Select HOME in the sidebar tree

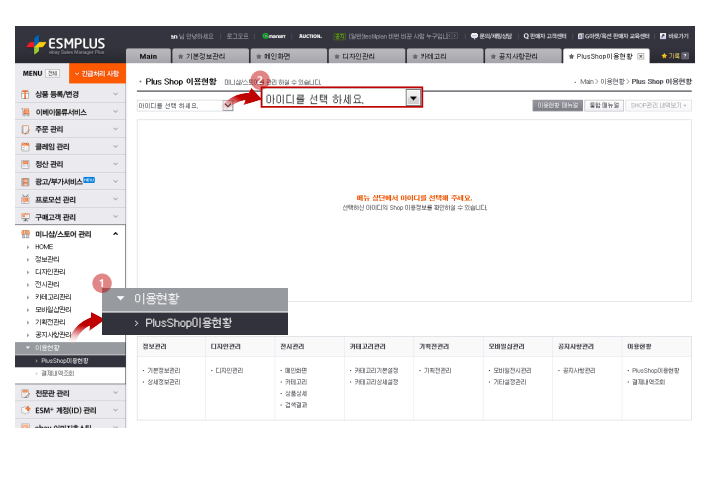coord(44,247)
